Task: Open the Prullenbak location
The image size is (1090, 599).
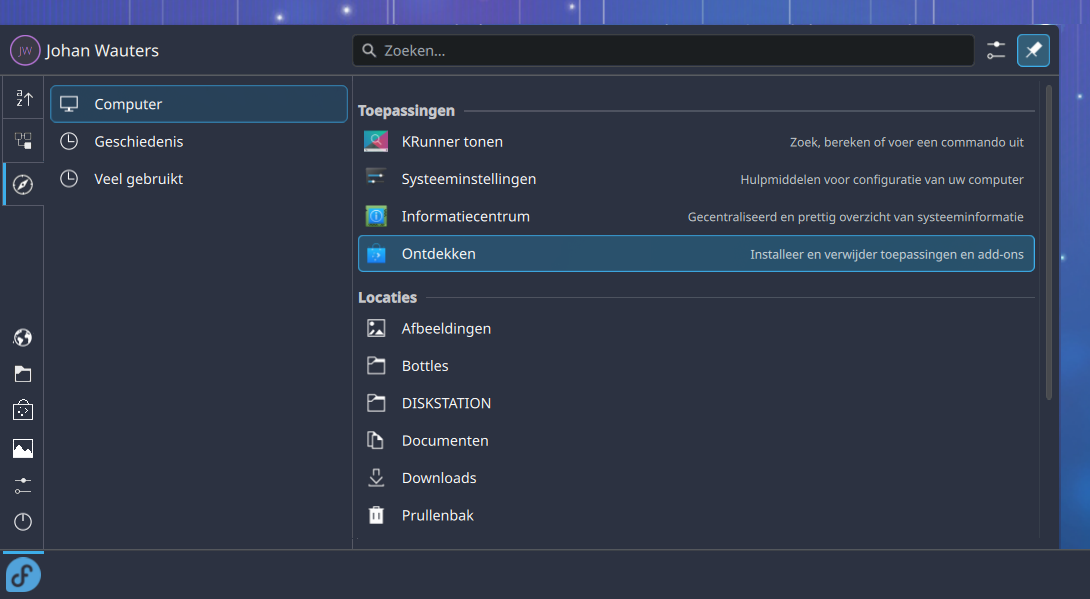Action: coord(437,516)
